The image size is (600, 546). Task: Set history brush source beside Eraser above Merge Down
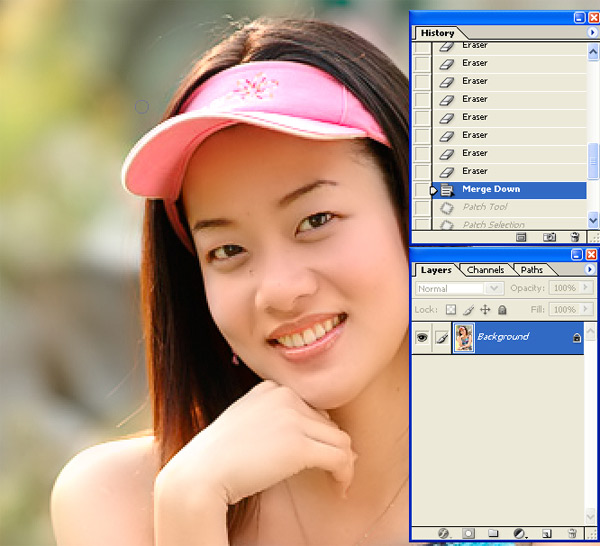(x=422, y=172)
